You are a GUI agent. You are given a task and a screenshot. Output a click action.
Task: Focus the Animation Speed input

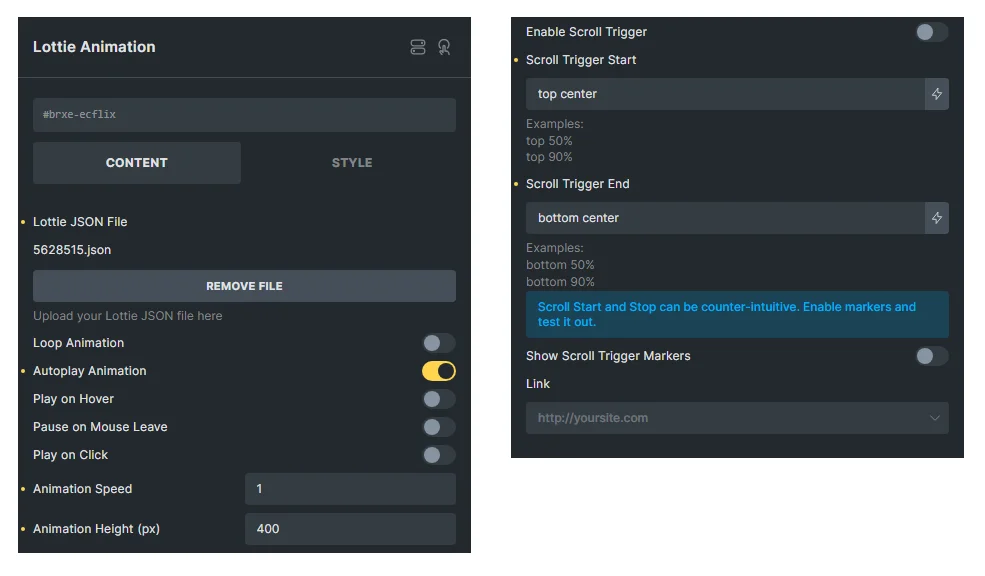(350, 489)
